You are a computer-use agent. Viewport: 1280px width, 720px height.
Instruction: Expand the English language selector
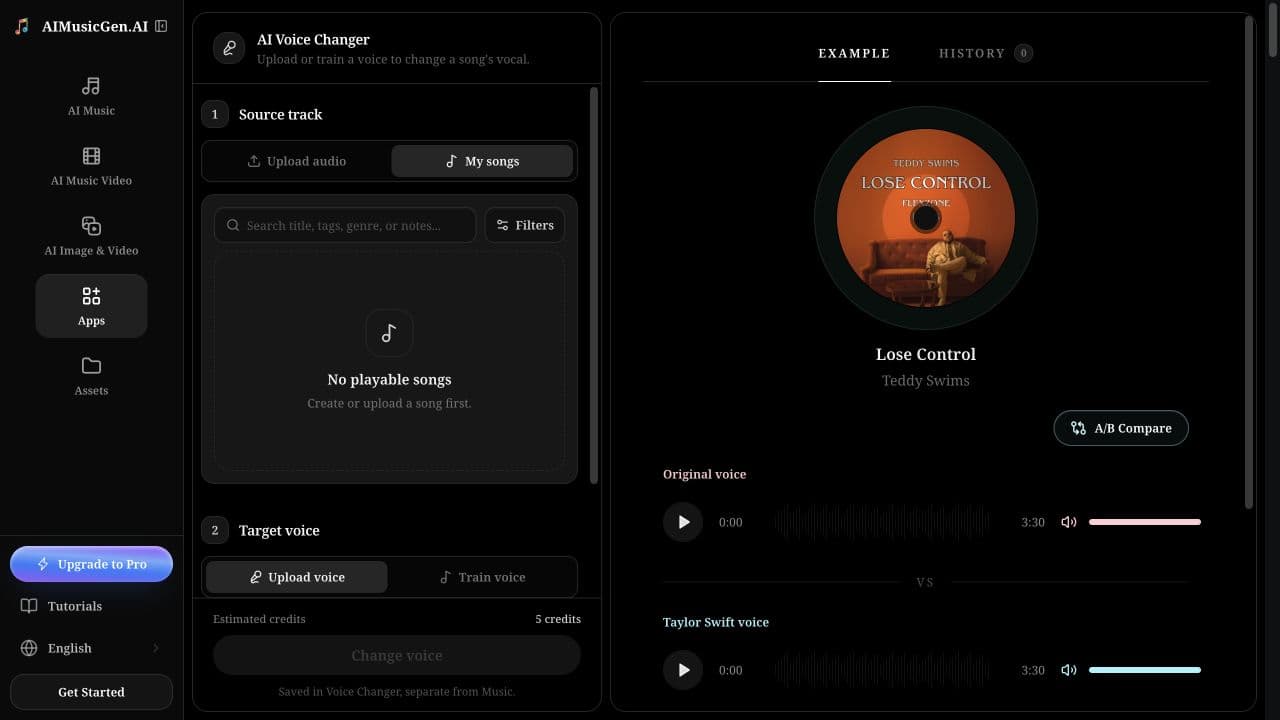pos(91,648)
